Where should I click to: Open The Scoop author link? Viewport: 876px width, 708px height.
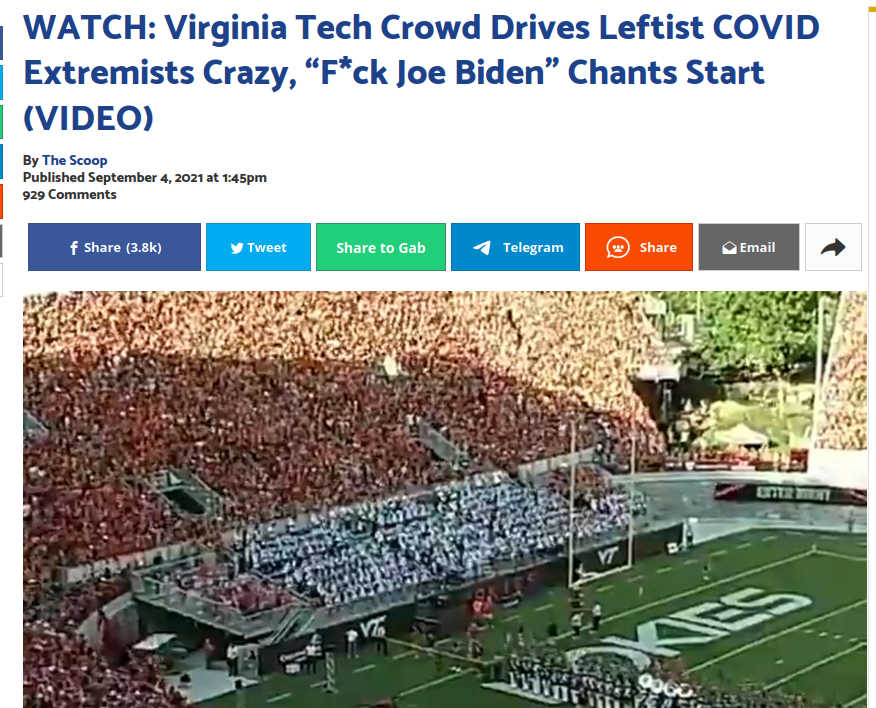(75, 160)
